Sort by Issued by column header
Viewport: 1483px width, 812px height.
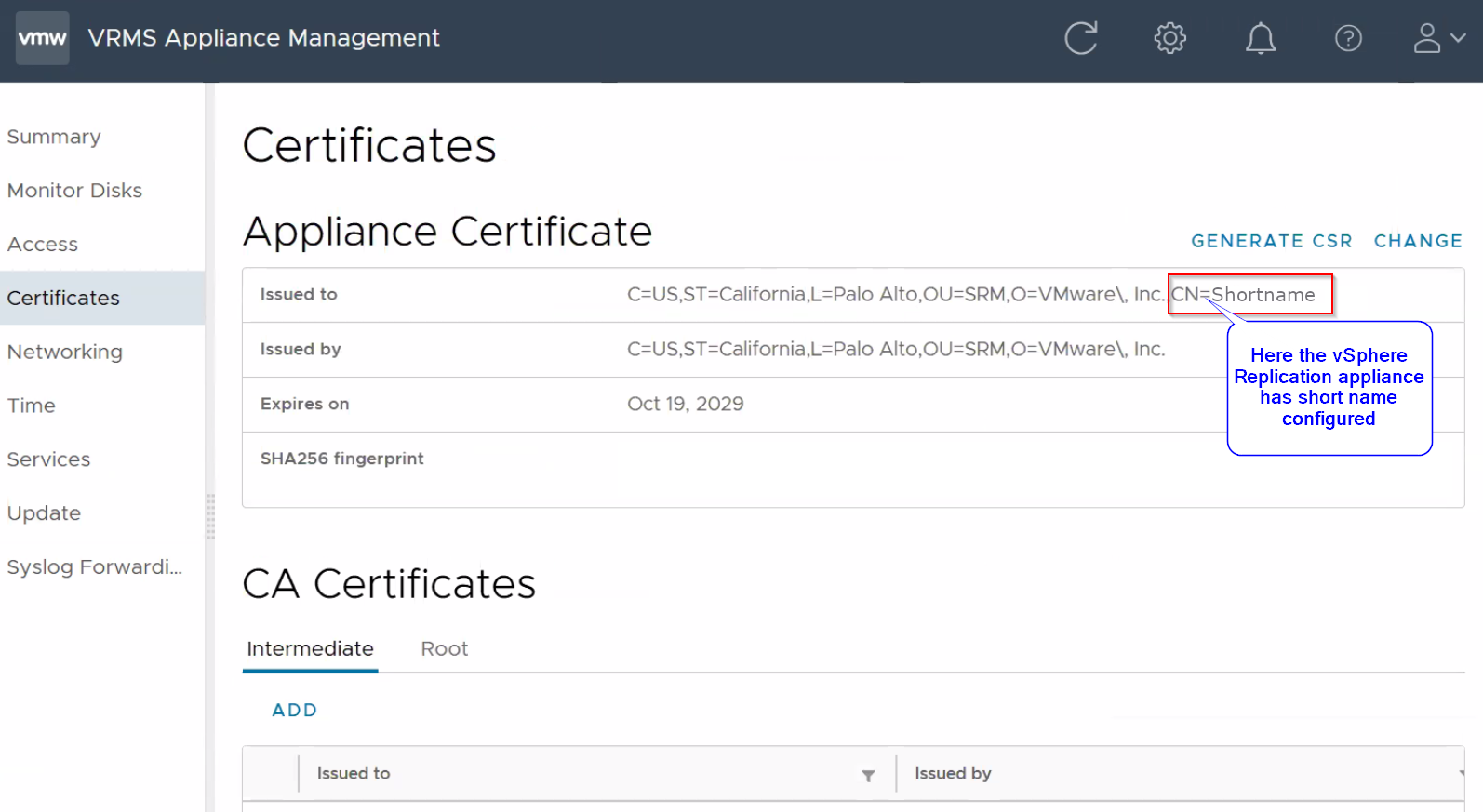[x=953, y=774]
